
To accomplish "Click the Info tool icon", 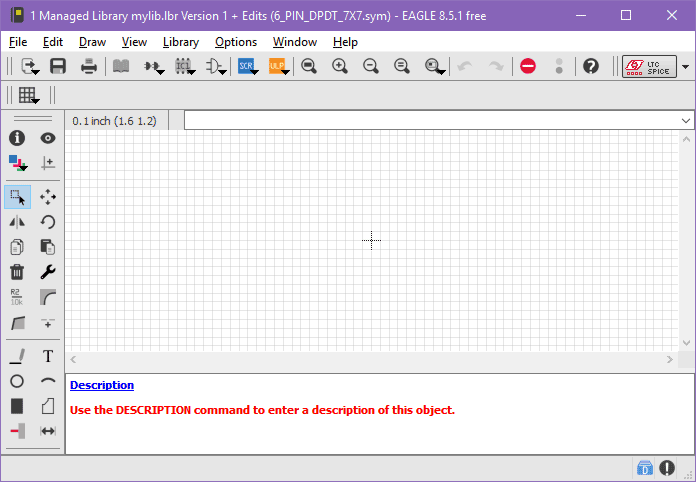I will (17, 138).
